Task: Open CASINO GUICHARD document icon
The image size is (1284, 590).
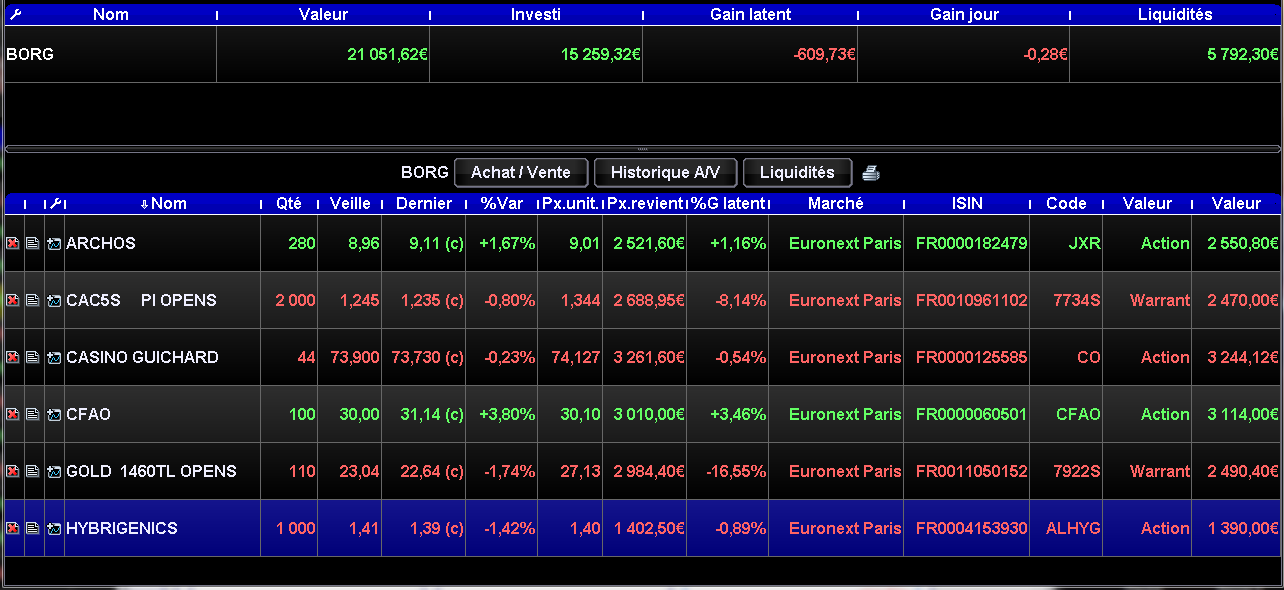Action: tap(33, 357)
